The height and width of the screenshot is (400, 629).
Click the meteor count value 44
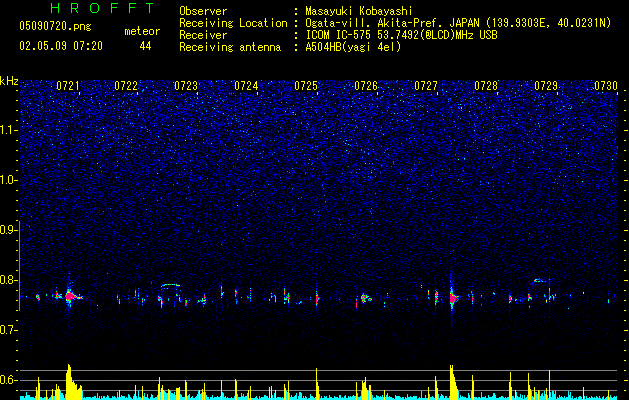click(x=145, y=46)
